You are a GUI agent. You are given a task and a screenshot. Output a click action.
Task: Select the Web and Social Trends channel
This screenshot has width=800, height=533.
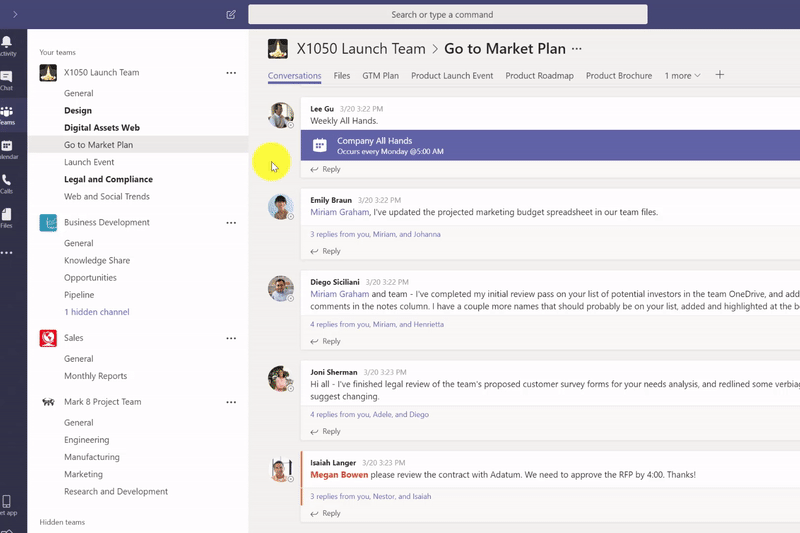point(107,196)
